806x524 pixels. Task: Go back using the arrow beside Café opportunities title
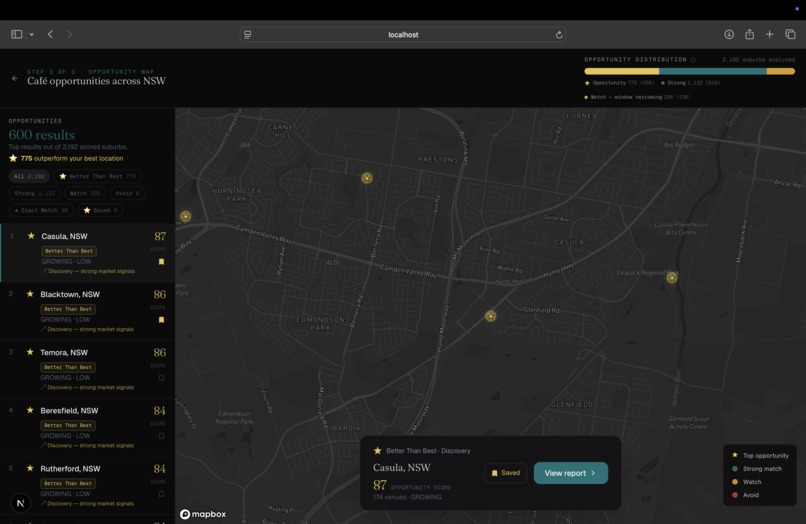click(x=14, y=79)
